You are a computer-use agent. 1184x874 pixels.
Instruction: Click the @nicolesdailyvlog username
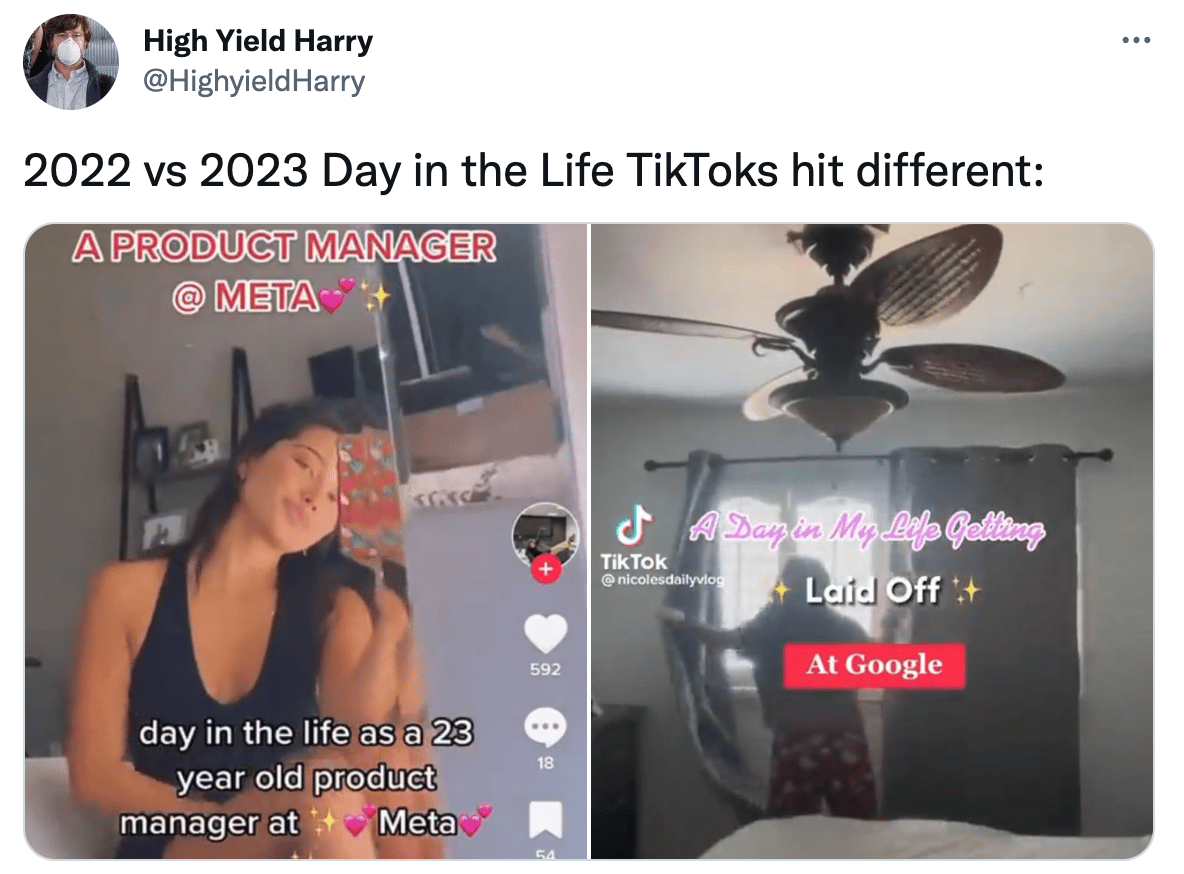pos(662,580)
